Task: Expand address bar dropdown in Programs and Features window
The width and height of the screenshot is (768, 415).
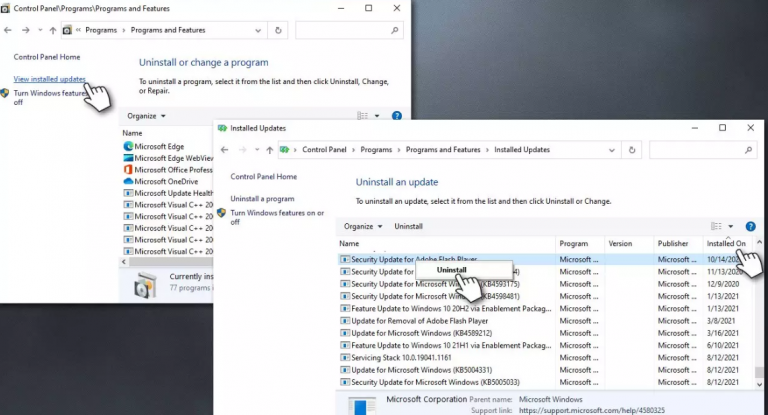Action: (258, 30)
